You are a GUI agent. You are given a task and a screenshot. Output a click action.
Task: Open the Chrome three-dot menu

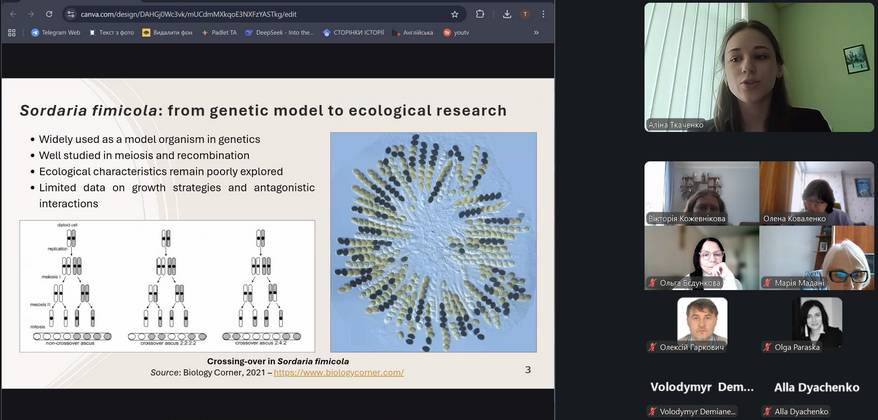coord(545,14)
